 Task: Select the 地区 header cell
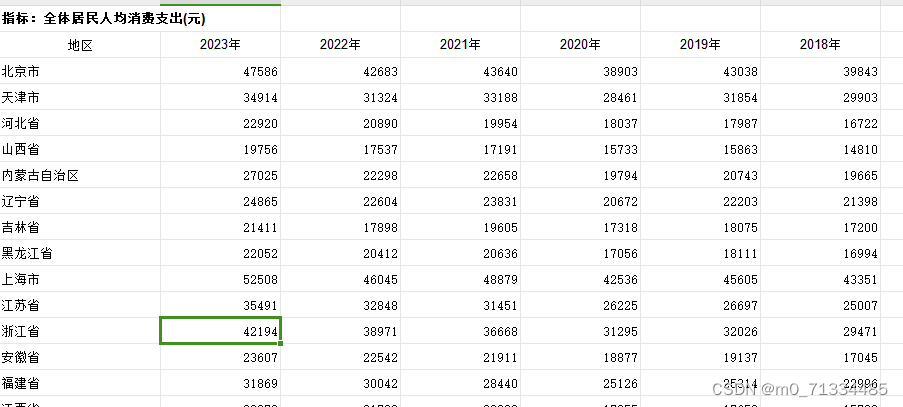[80, 44]
